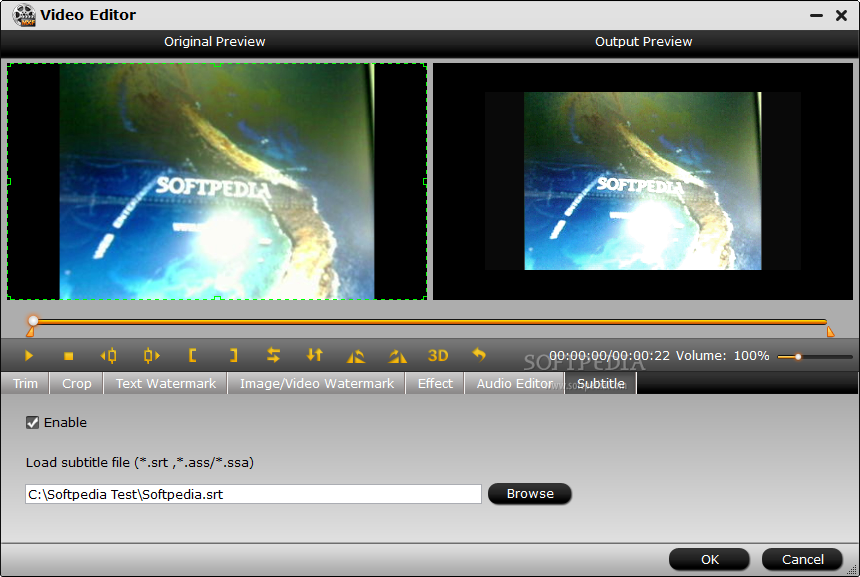Image resolution: width=860 pixels, height=577 pixels.
Task: Click the left-middle crop handle
Action: click(8, 182)
